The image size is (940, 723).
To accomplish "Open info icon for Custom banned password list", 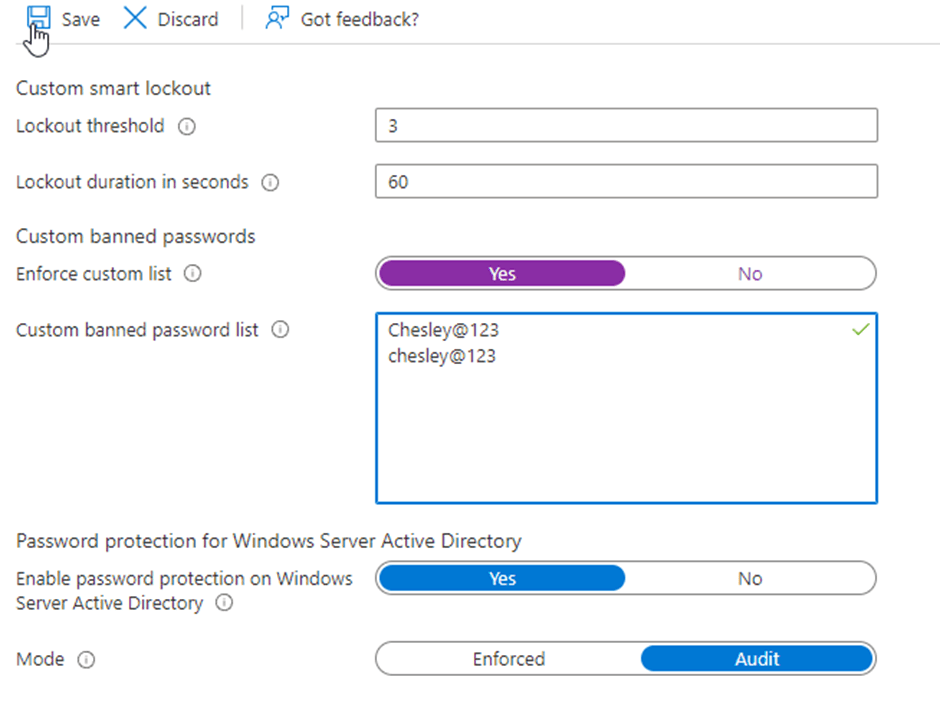I will click(x=280, y=330).
